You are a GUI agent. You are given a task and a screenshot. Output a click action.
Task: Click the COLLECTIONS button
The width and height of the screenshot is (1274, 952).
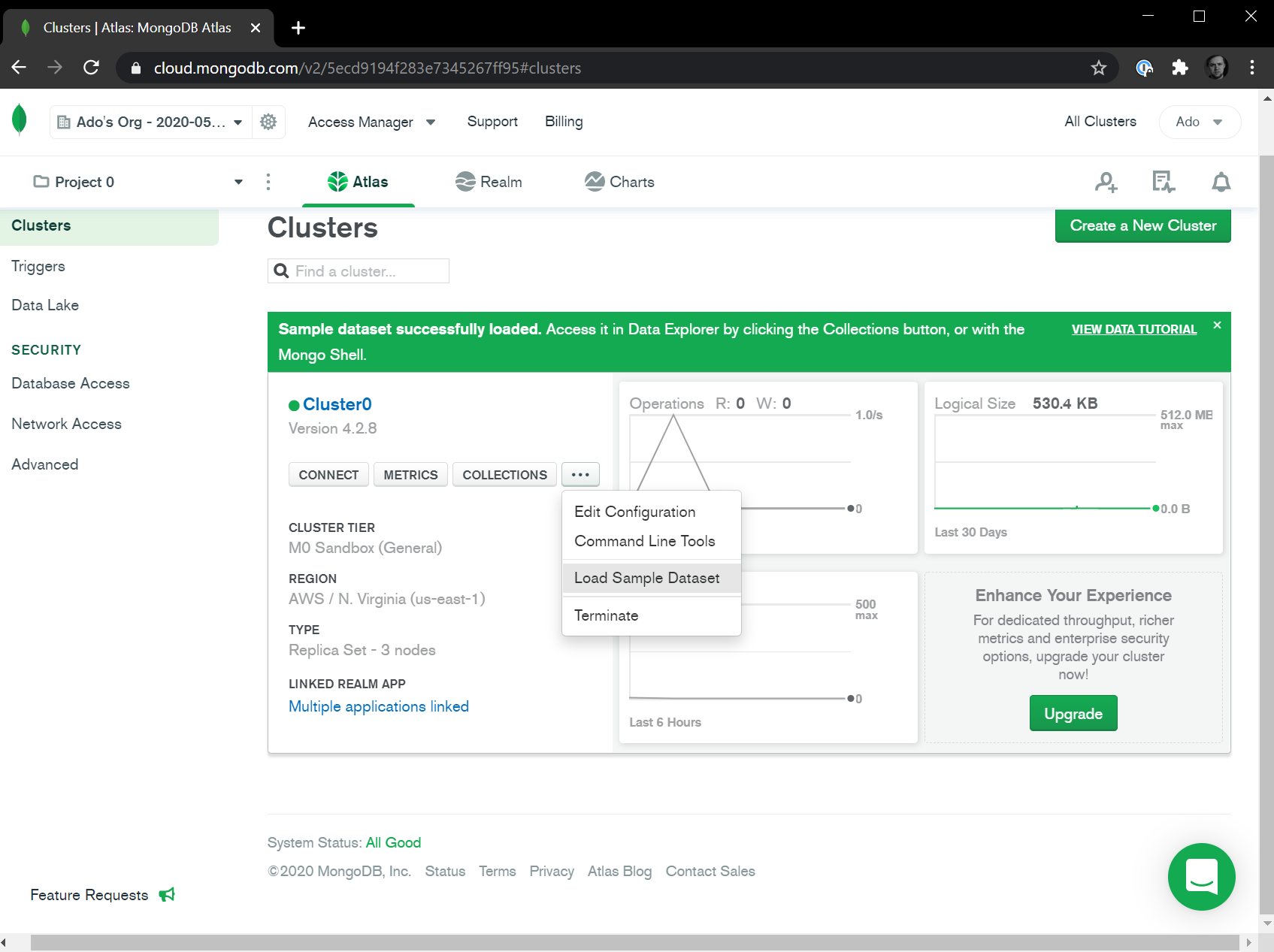504,475
